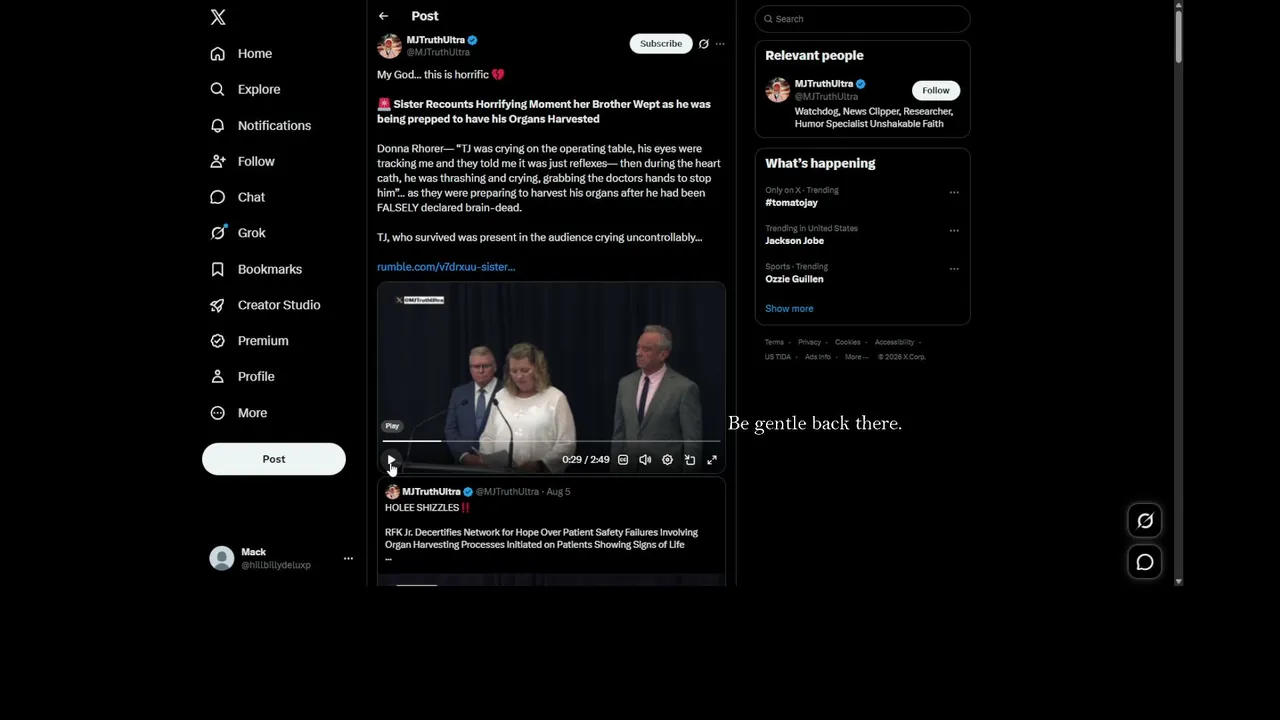Image resolution: width=1280 pixels, height=720 pixels.
Task: Click the video time "0:29 / 2:49"
Action: click(x=586, y=460)
